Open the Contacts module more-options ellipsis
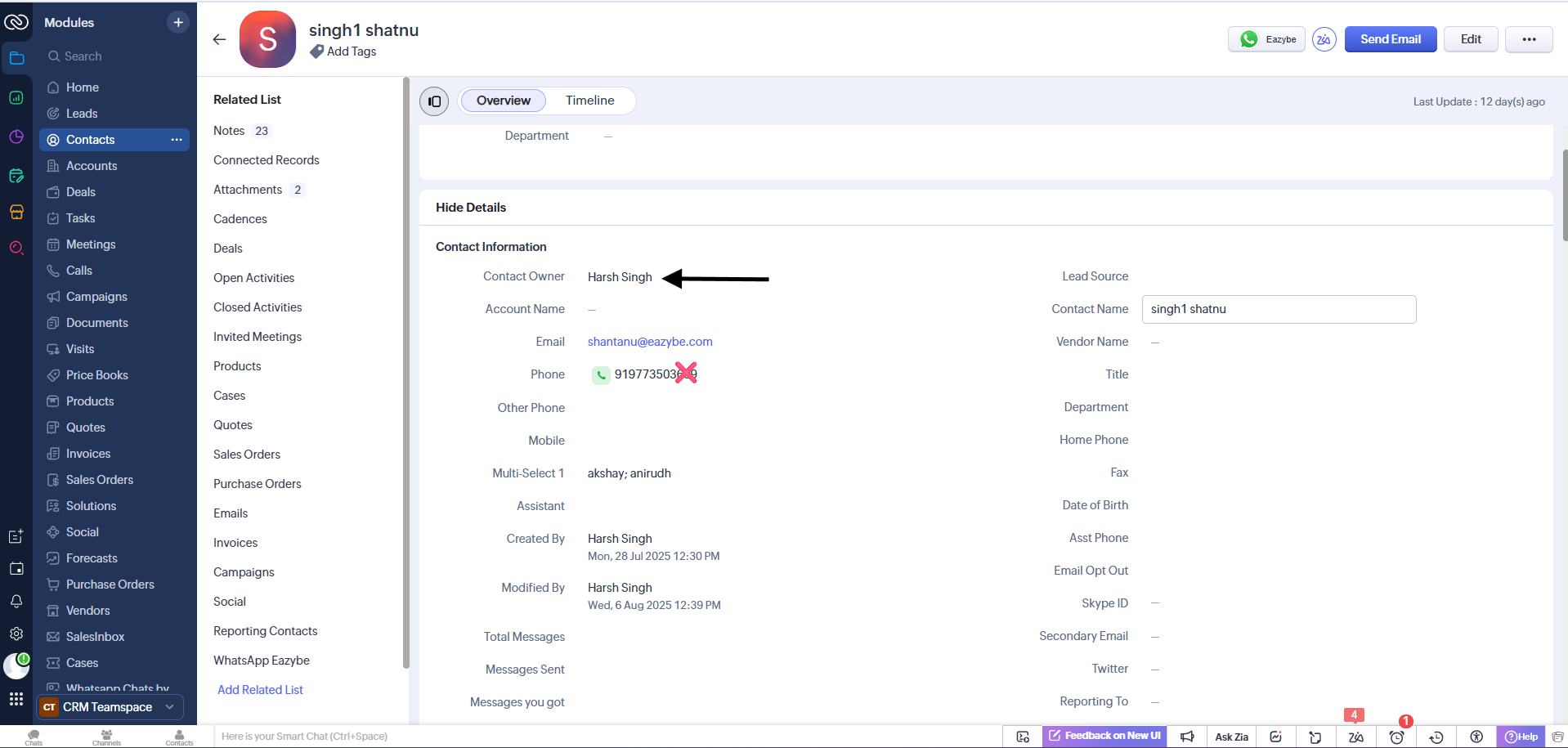The image size is (1568, 748). pyautogui.click(x=177, y=140)
